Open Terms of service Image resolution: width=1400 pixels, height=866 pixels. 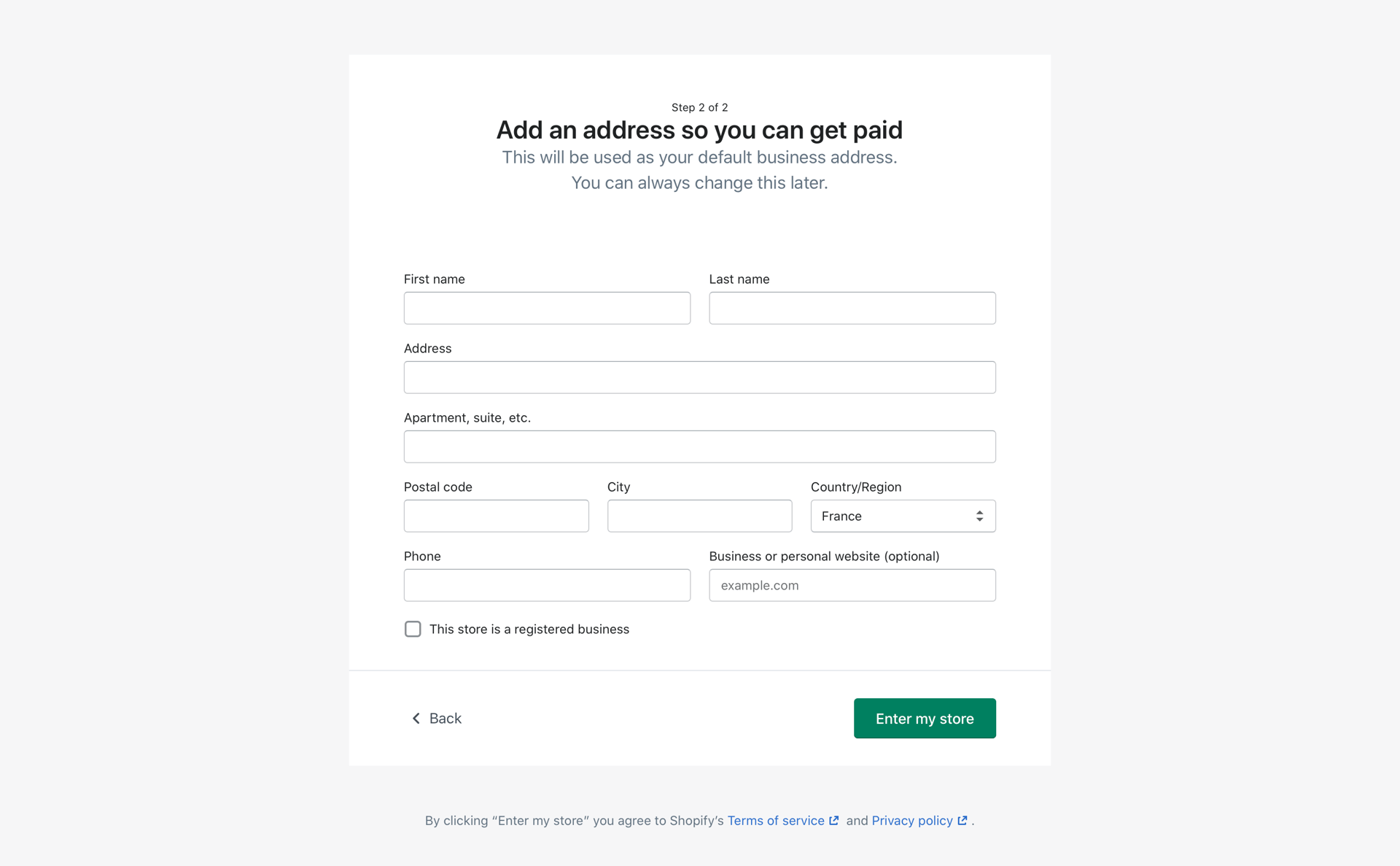click(x=774, y=820)
